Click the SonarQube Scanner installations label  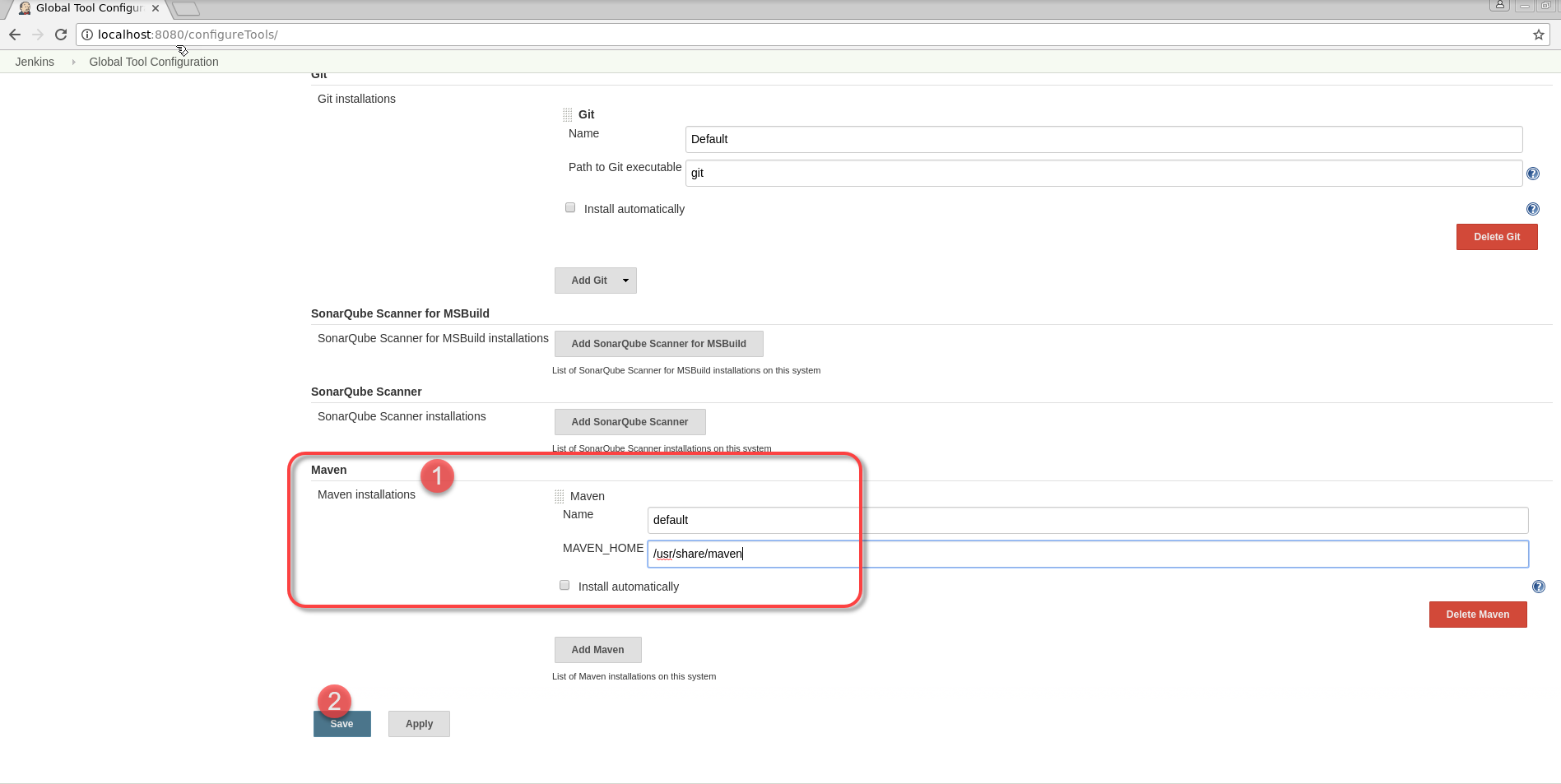402,416
